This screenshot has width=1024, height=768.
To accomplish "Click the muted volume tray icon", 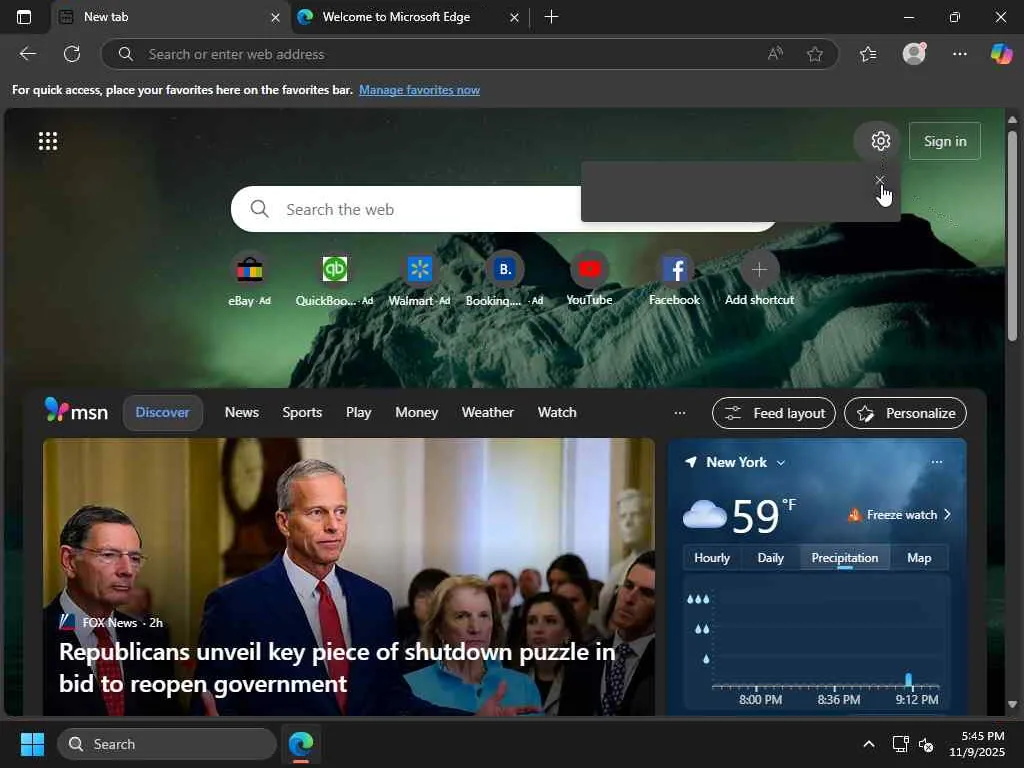I will [x=925, y=744].
